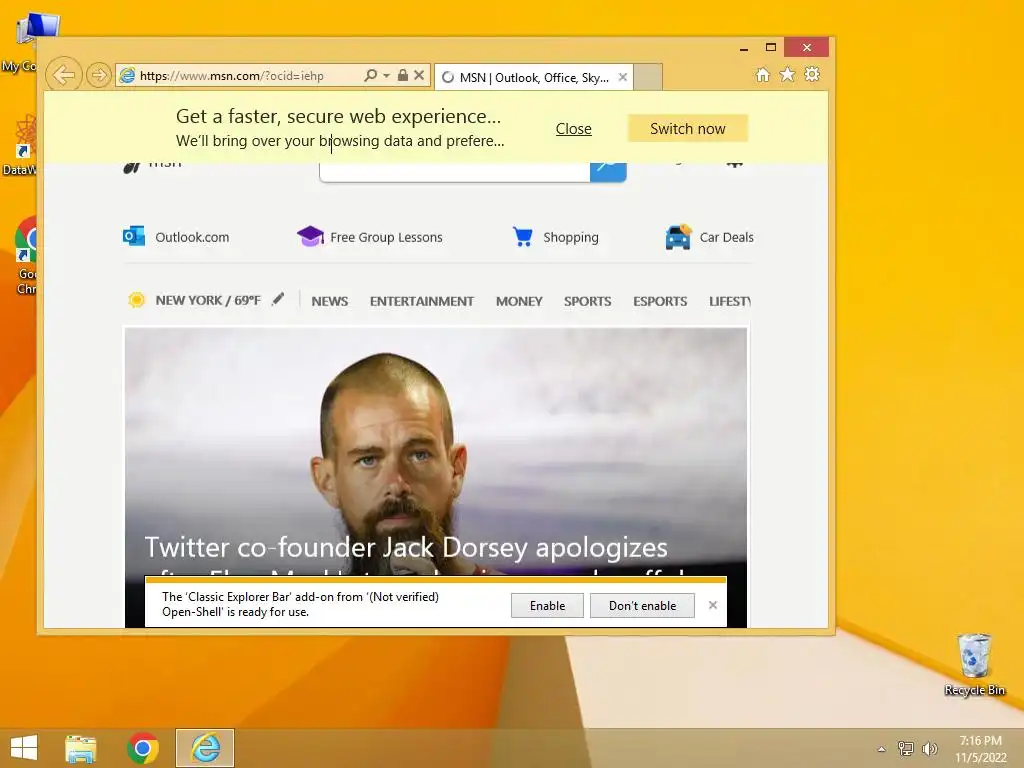The width and height of the screenshot is (1024, 768).
Task: Open the Outlook.com shortcut link
Action: click(x=192, y=237)
